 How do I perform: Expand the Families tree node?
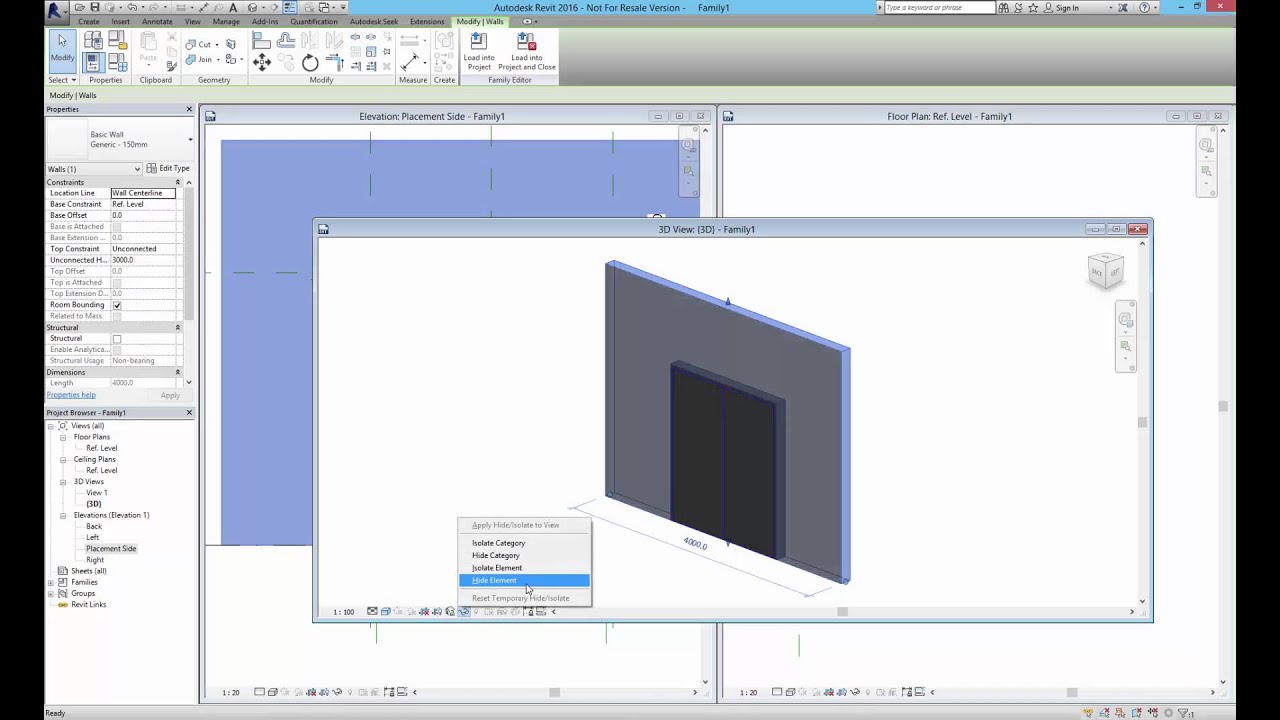pos(51,582)
